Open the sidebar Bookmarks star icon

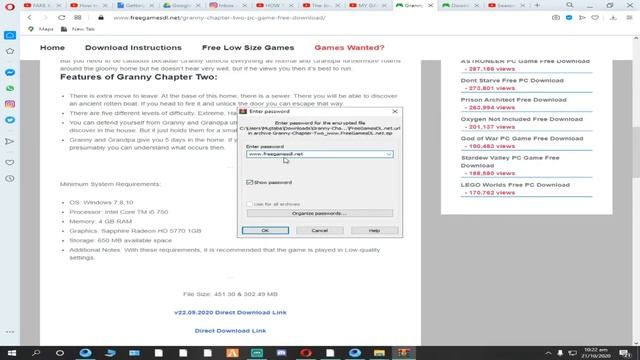tap(10, 51)
